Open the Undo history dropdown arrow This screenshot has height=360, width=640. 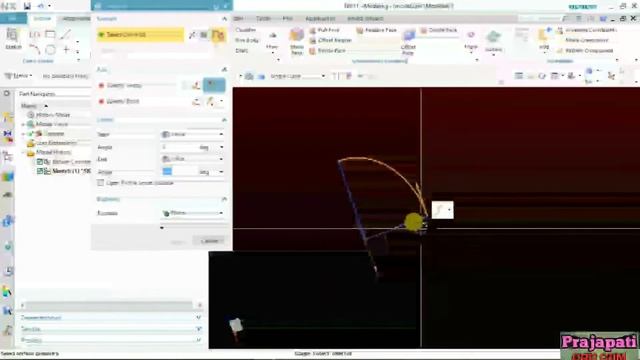tap(49, 6)
